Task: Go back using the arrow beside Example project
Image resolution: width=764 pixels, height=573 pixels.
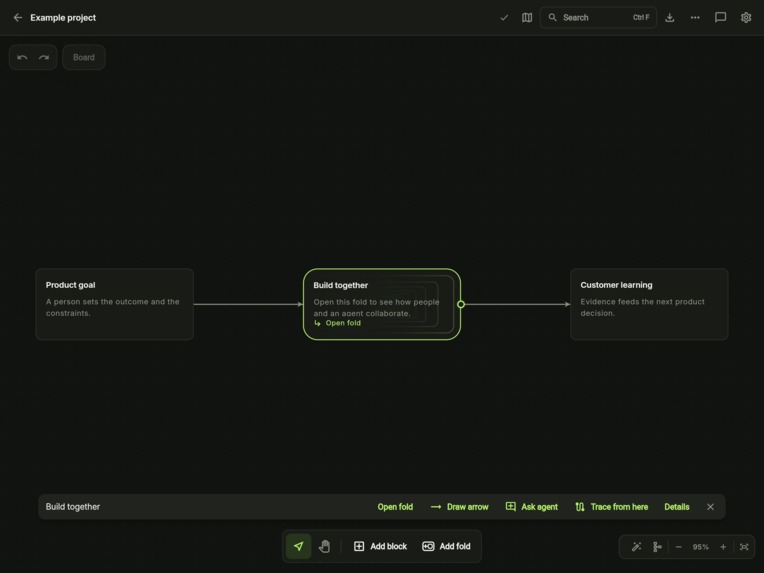Action: pyautogui.click(x=18, y=18)
